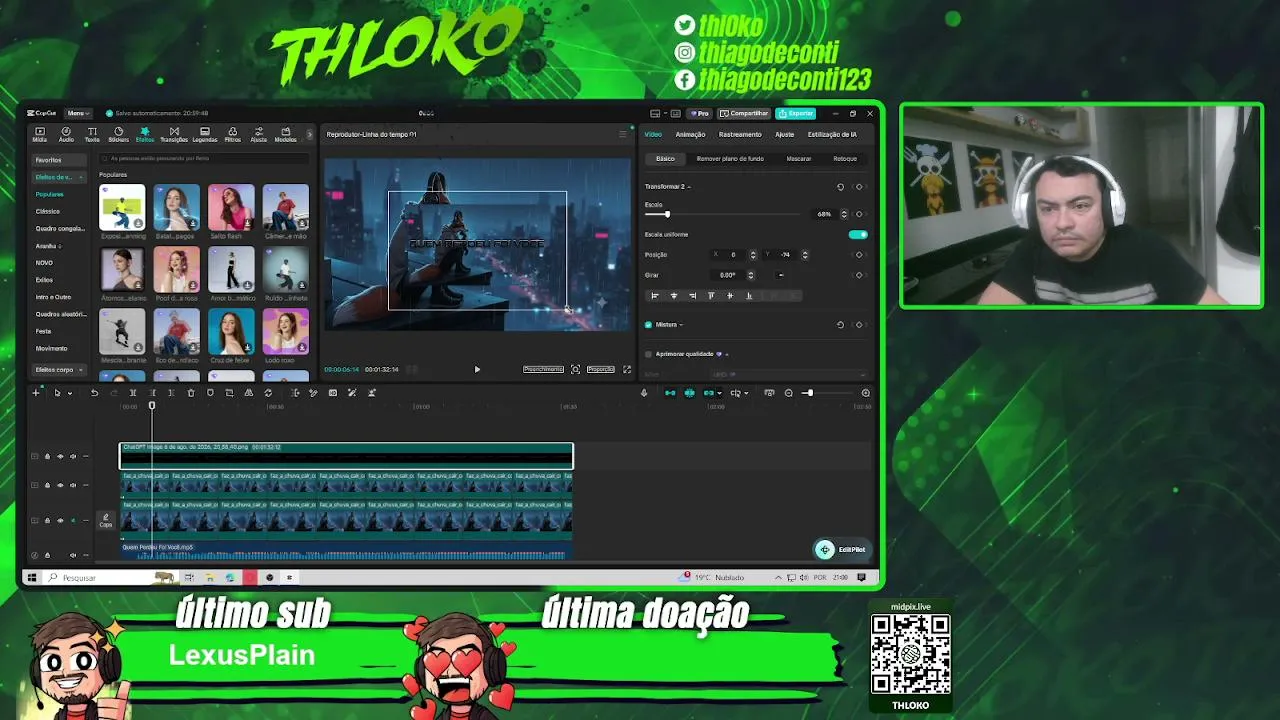Open the Stickers panel
Screen dimensions: 1280x720
pos(118,134)
